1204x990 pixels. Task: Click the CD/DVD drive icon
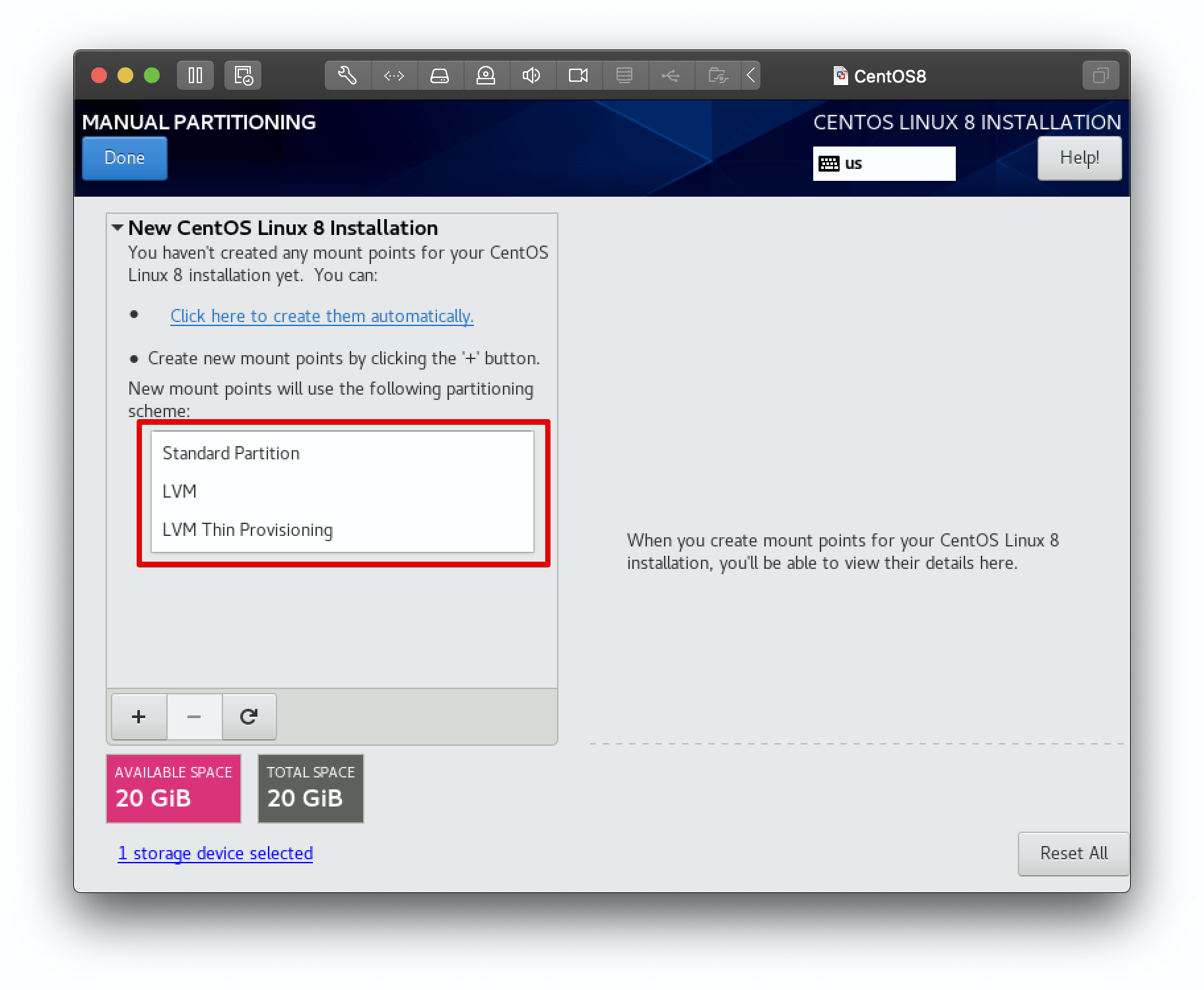(486, 75)
